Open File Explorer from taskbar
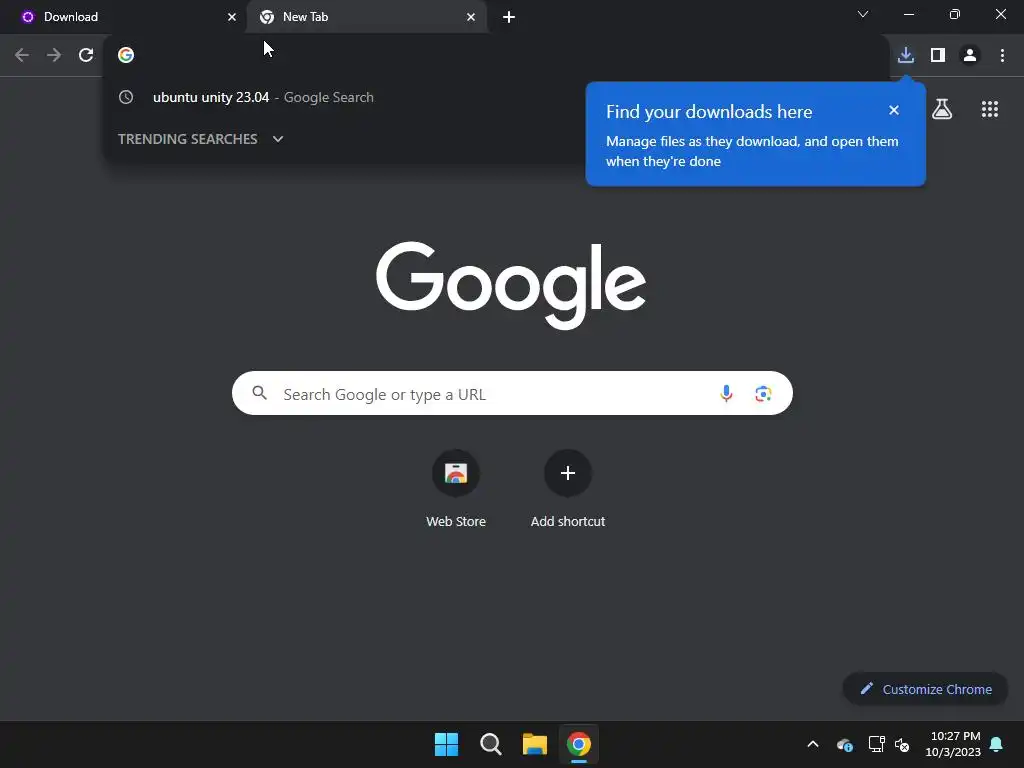The image size is (1024, 768). pos(534,744)
